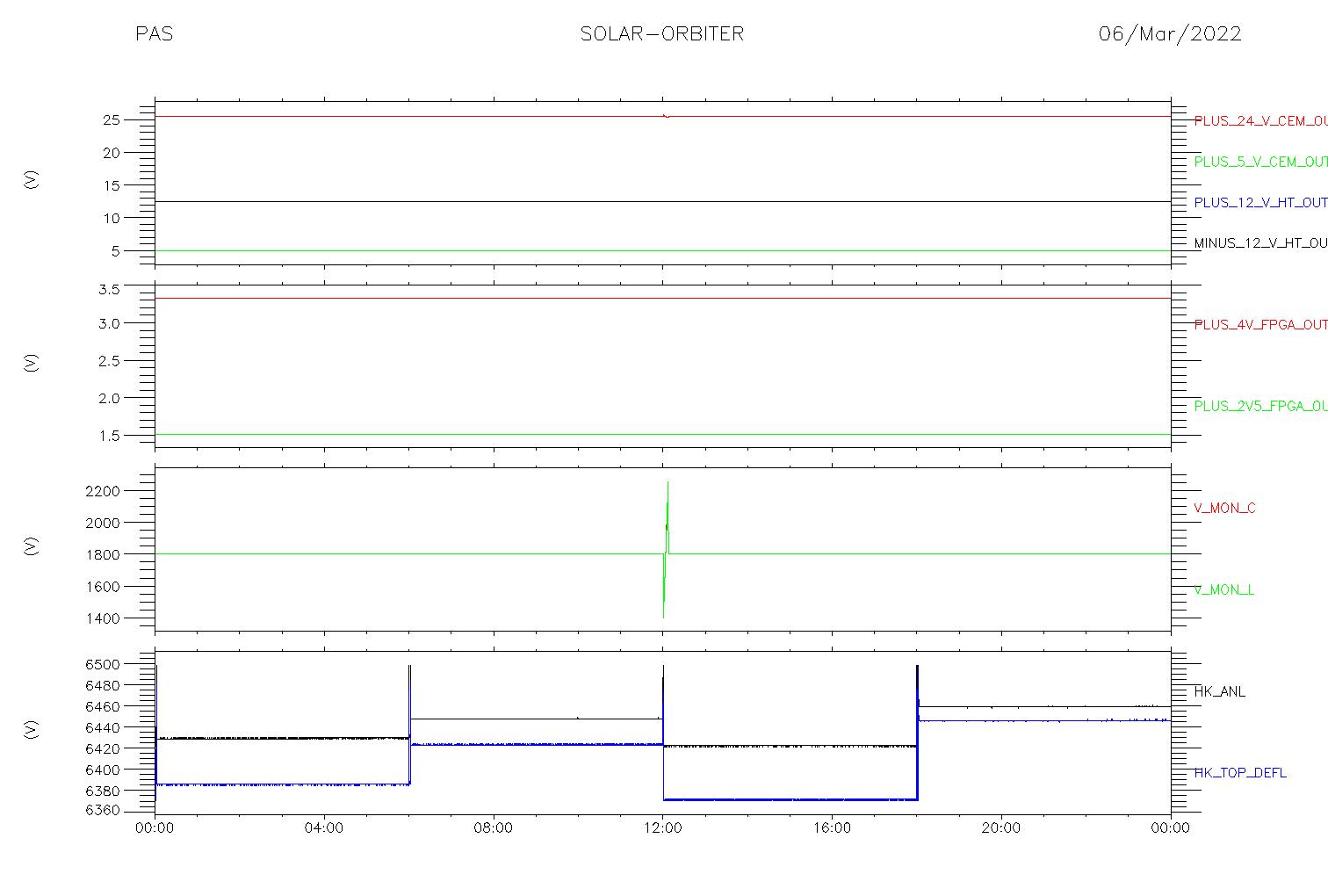This screenshot has height=896, width=1328.
Task: Click the HK_TOP_DEFL legend label
Action: click(1240, 773)
